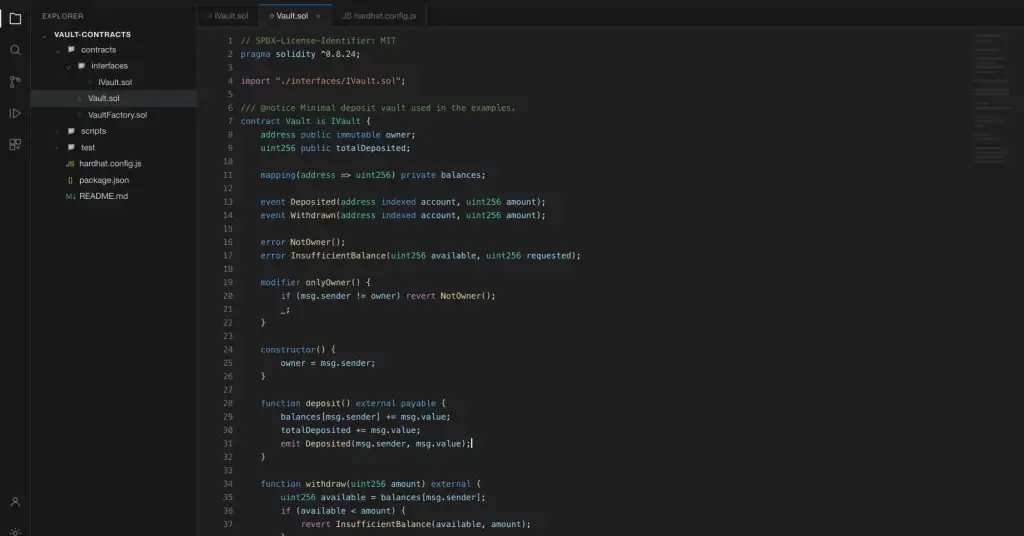Click 'IVault' in the contract declaration line
1024x536 pixels.
345,121
